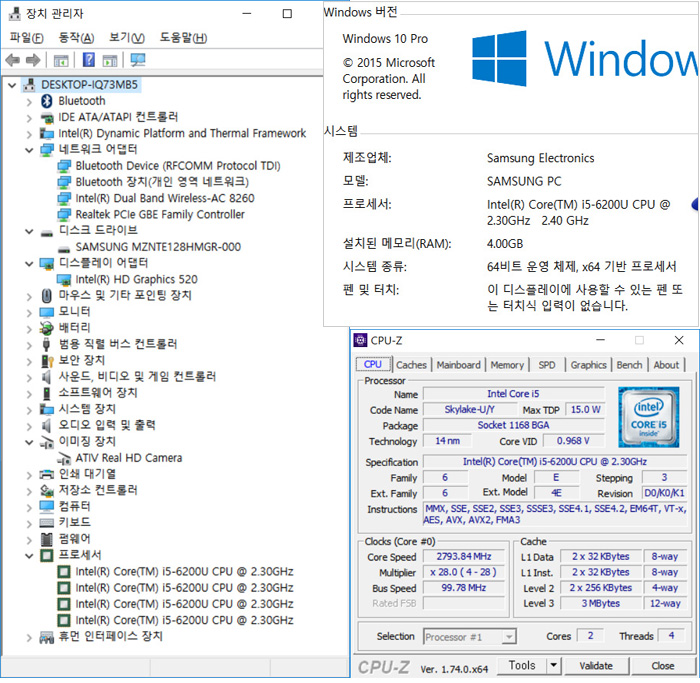
Task: Switch to the Graphics tab in CPU-Z
Action: point(588,365)
